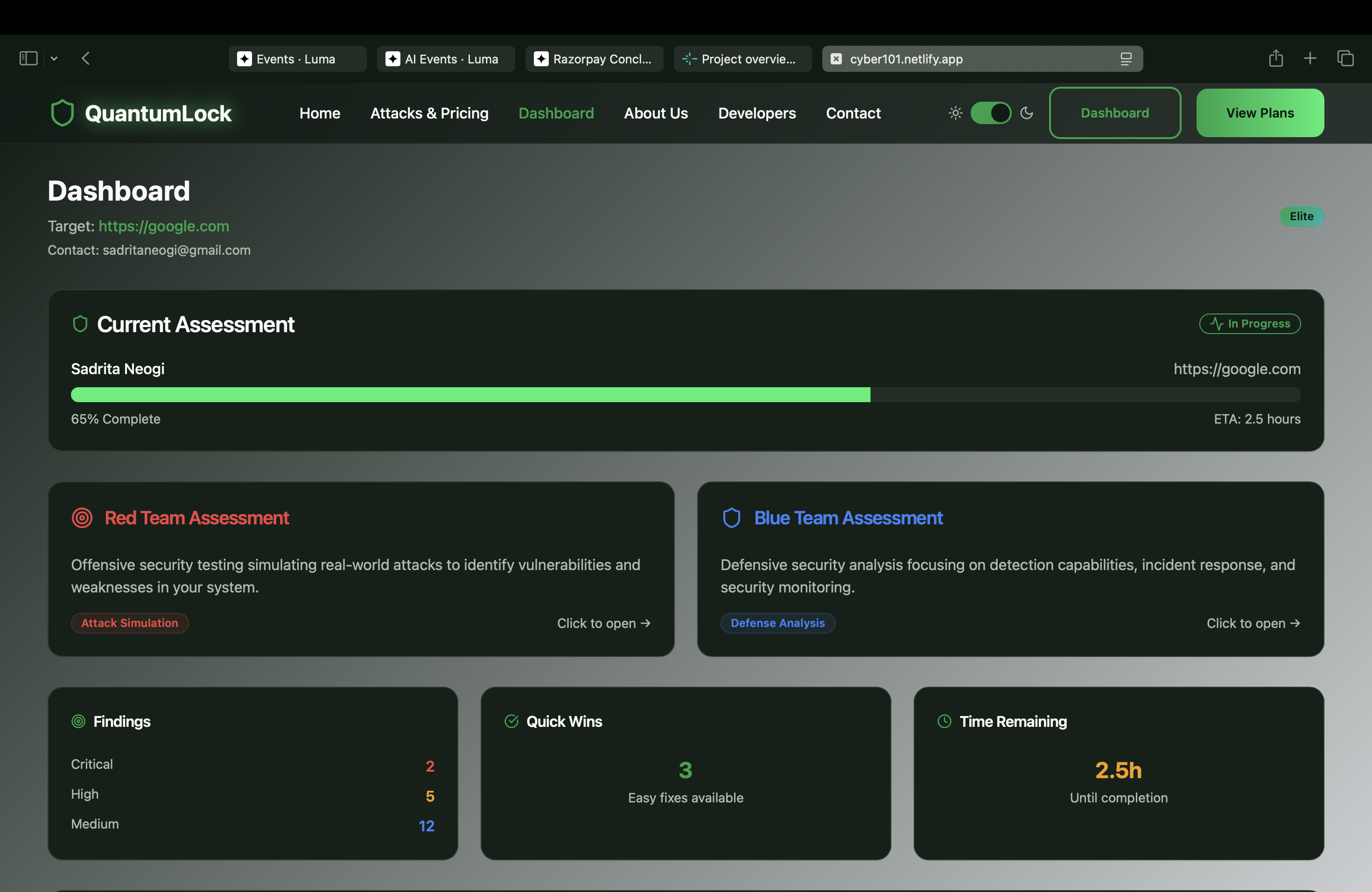Click the Red Team target icon
Image resolution: width=1372 pixels, height=892 pixels.
82,517
